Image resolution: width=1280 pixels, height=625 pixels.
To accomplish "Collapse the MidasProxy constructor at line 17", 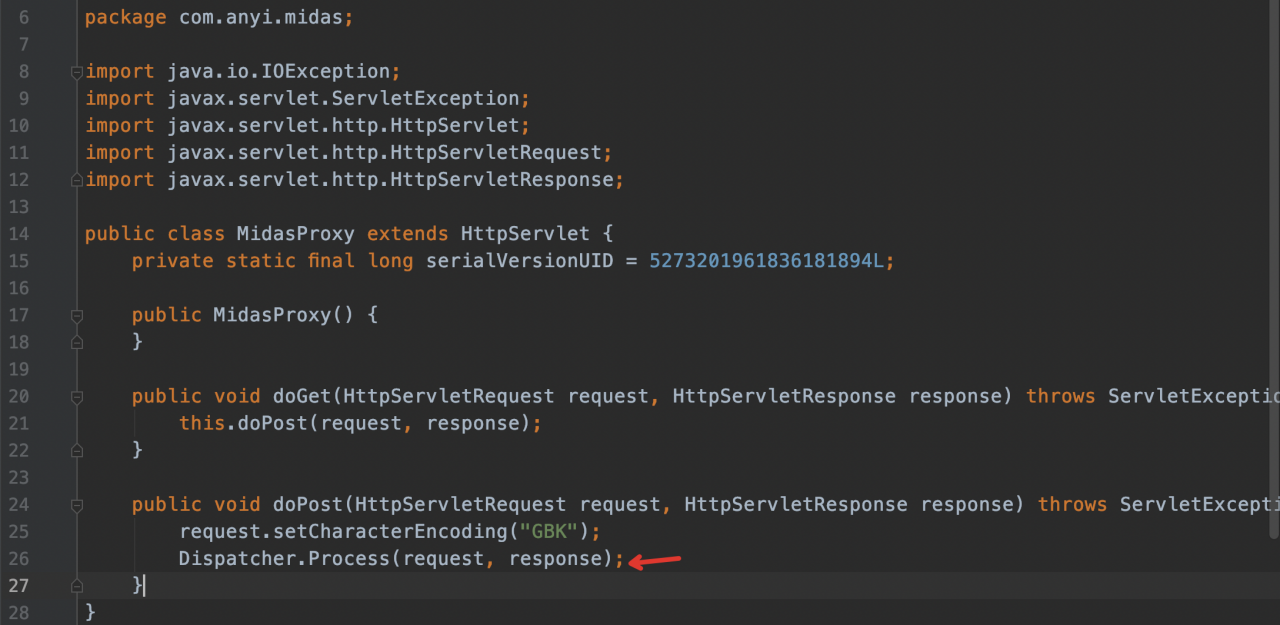I will (76, 315).
